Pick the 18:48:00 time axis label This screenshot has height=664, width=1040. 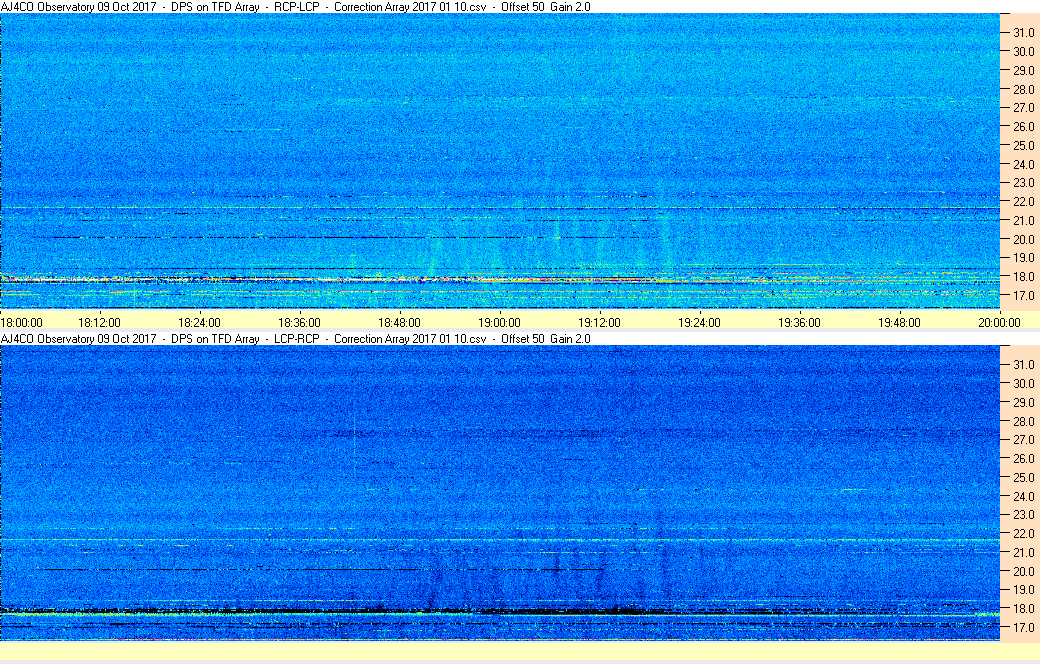point(399,323)
